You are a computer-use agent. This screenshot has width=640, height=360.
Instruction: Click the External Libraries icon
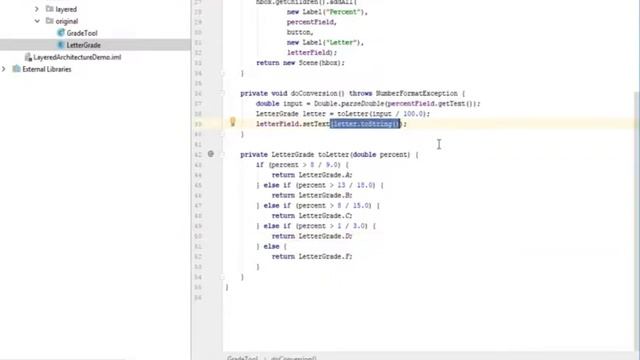16,69
